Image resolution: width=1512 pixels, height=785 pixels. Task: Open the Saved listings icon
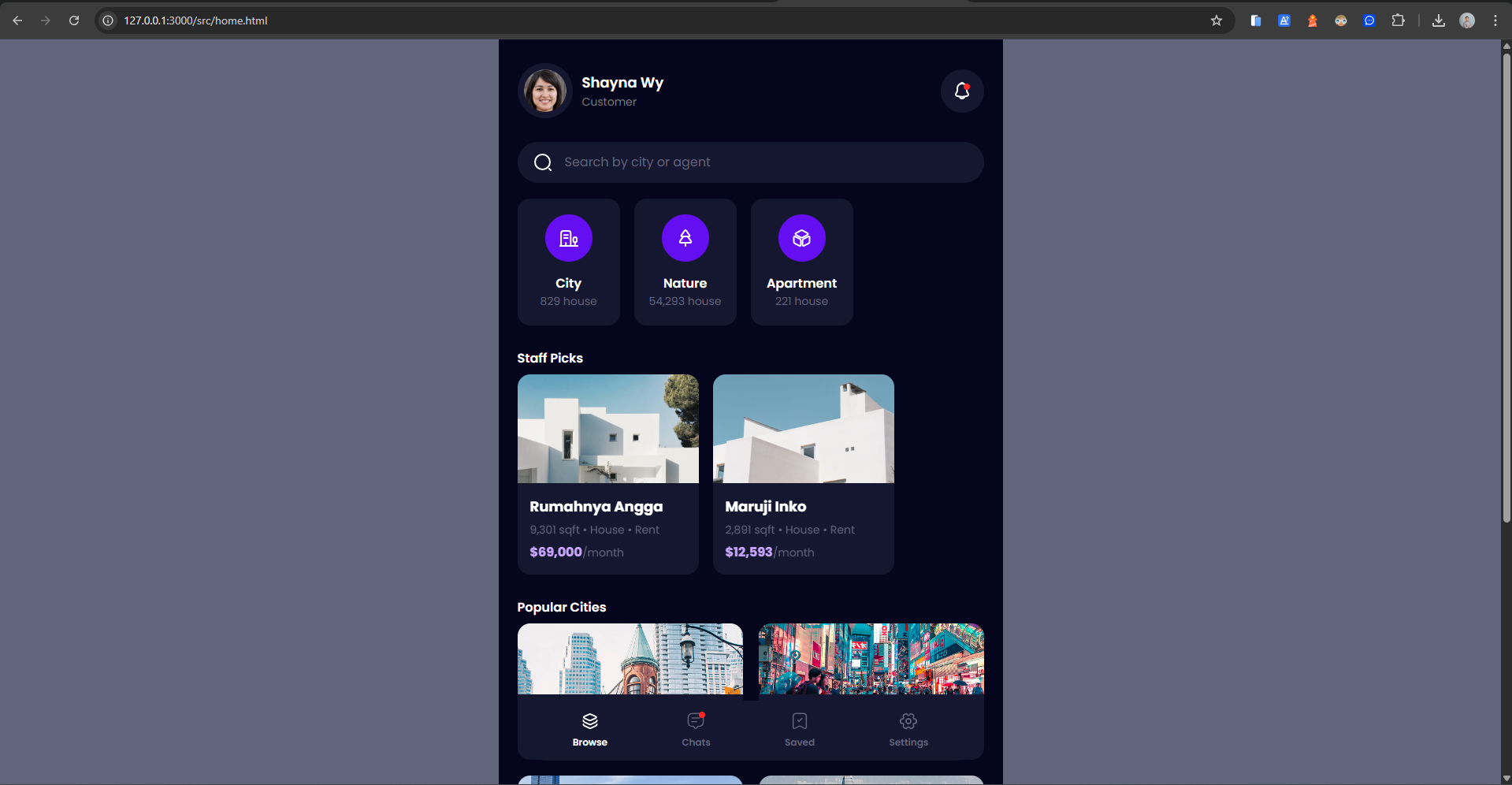[x=800, y=720]
